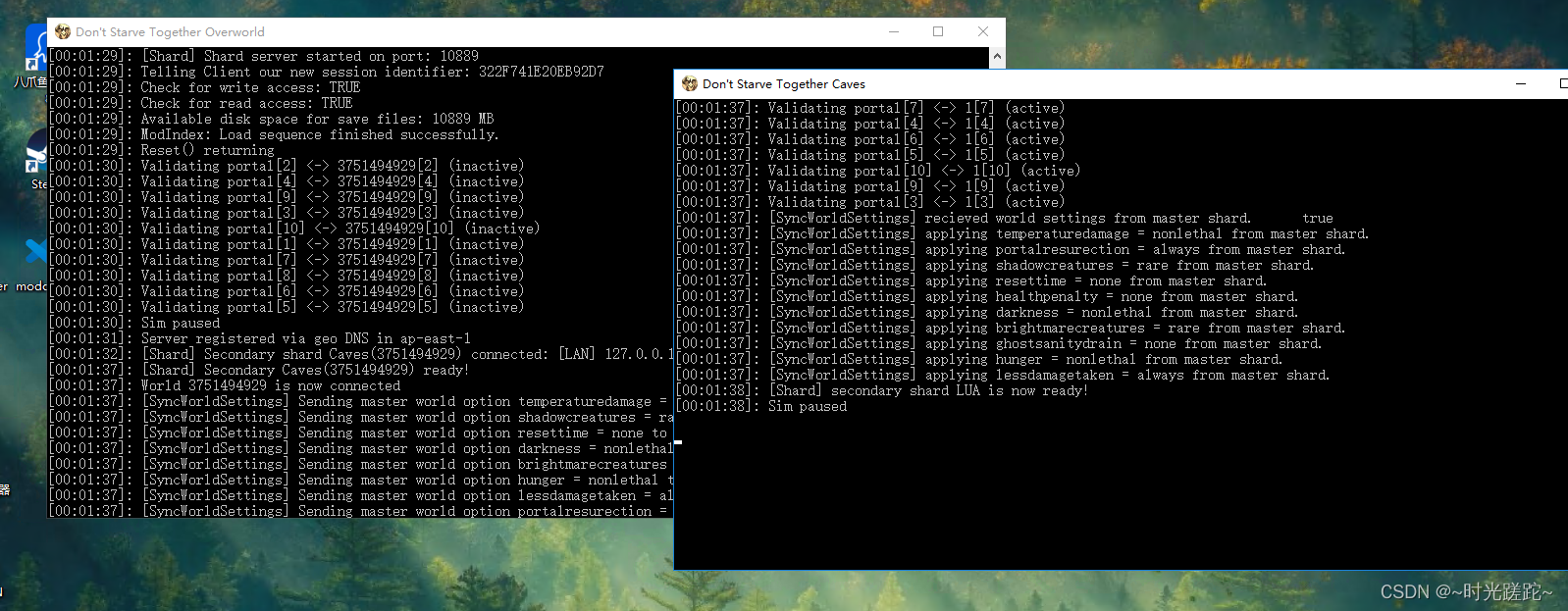Minimize the Don't Starve Together Overworld window
Image resolution: width=1568 pixels, height=611 pixels.
click(894, 31)
